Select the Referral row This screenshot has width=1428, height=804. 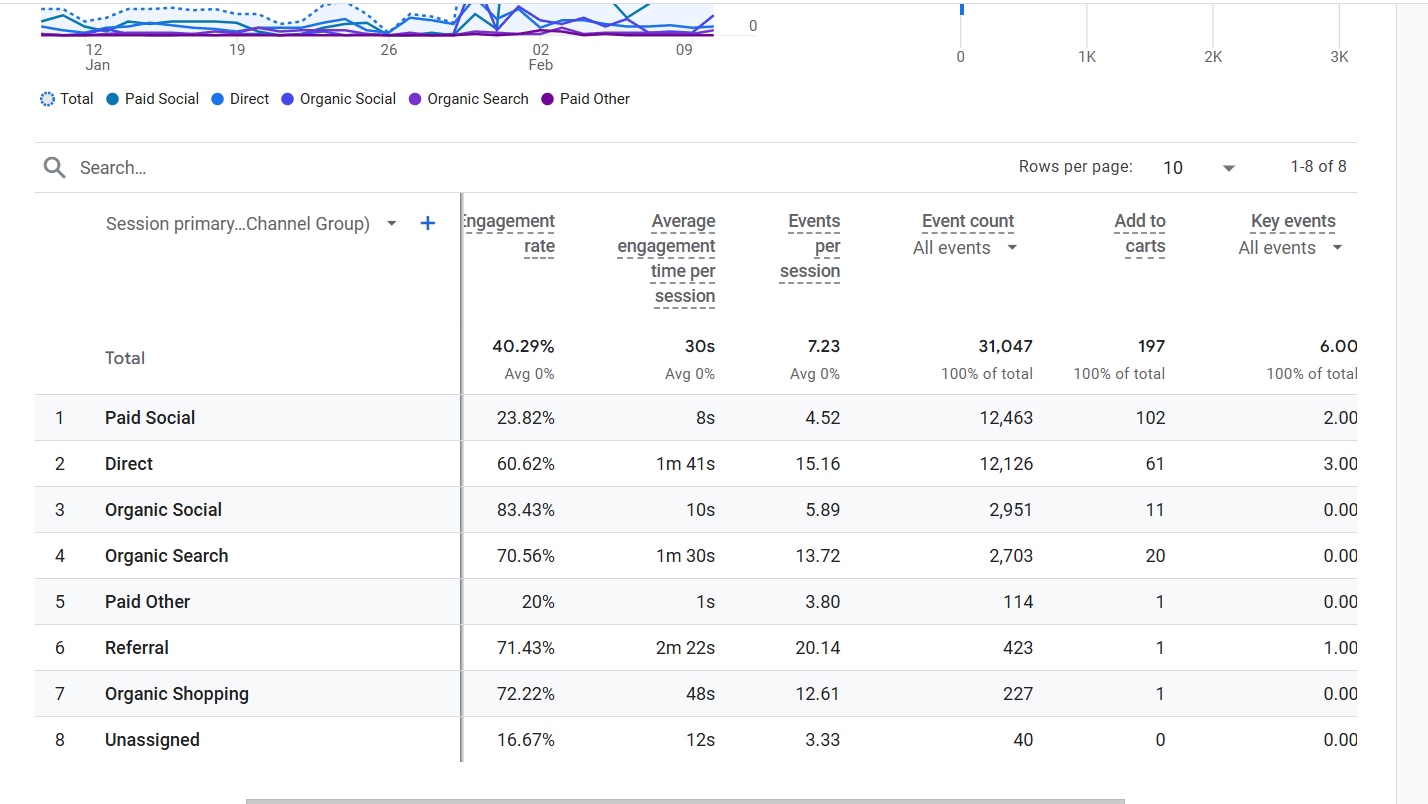[137, 648]
